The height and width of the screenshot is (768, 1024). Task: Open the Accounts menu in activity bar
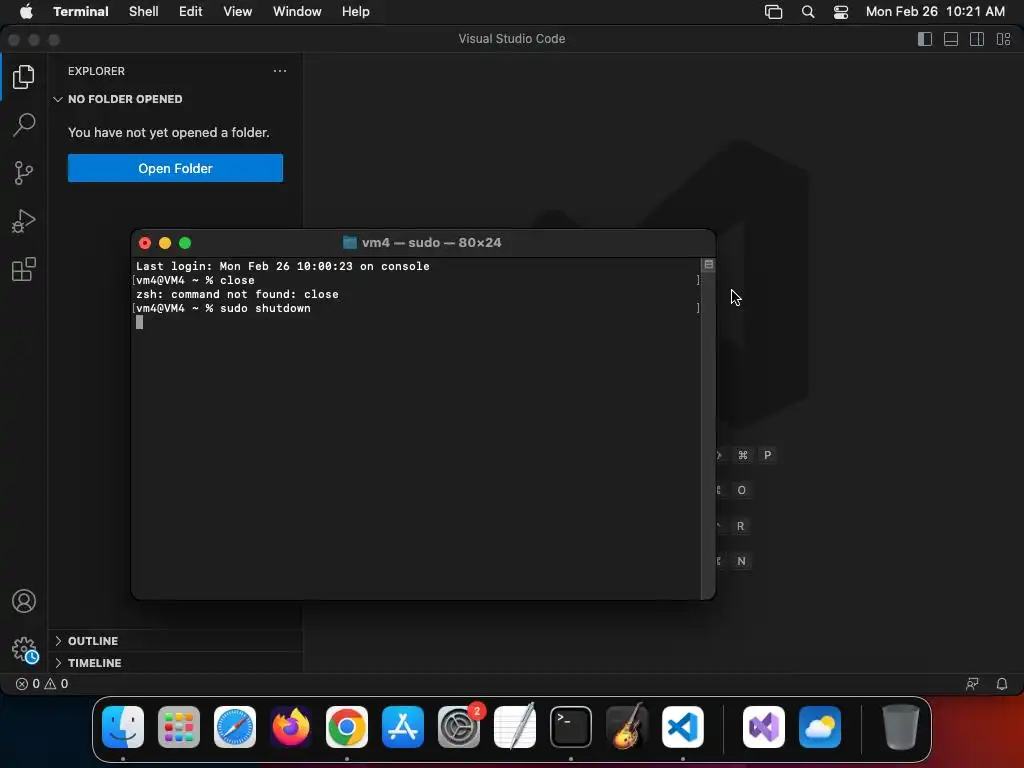pos(24,601)
